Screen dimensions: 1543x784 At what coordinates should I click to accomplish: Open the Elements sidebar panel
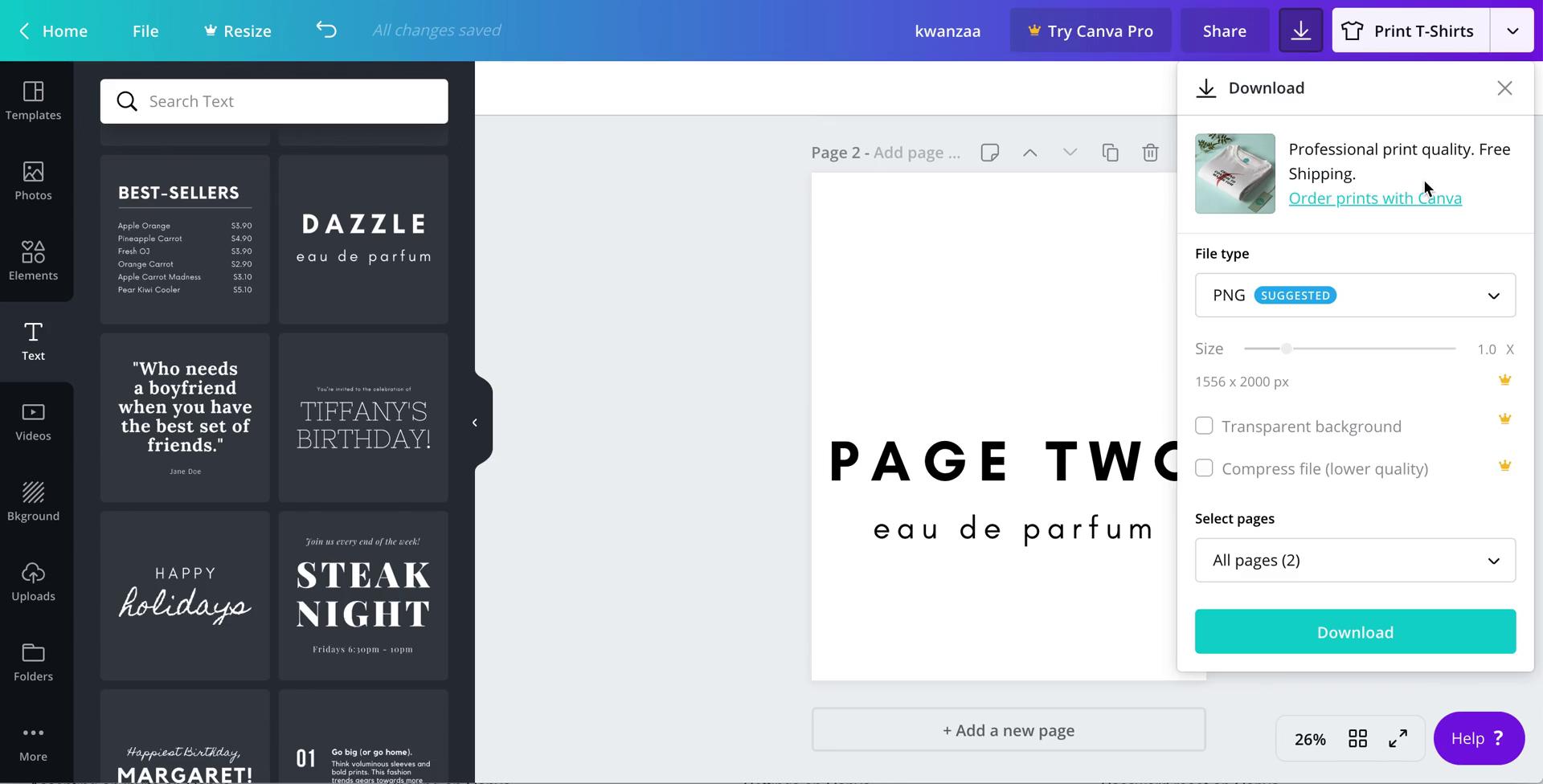click(x=33, y=262)
